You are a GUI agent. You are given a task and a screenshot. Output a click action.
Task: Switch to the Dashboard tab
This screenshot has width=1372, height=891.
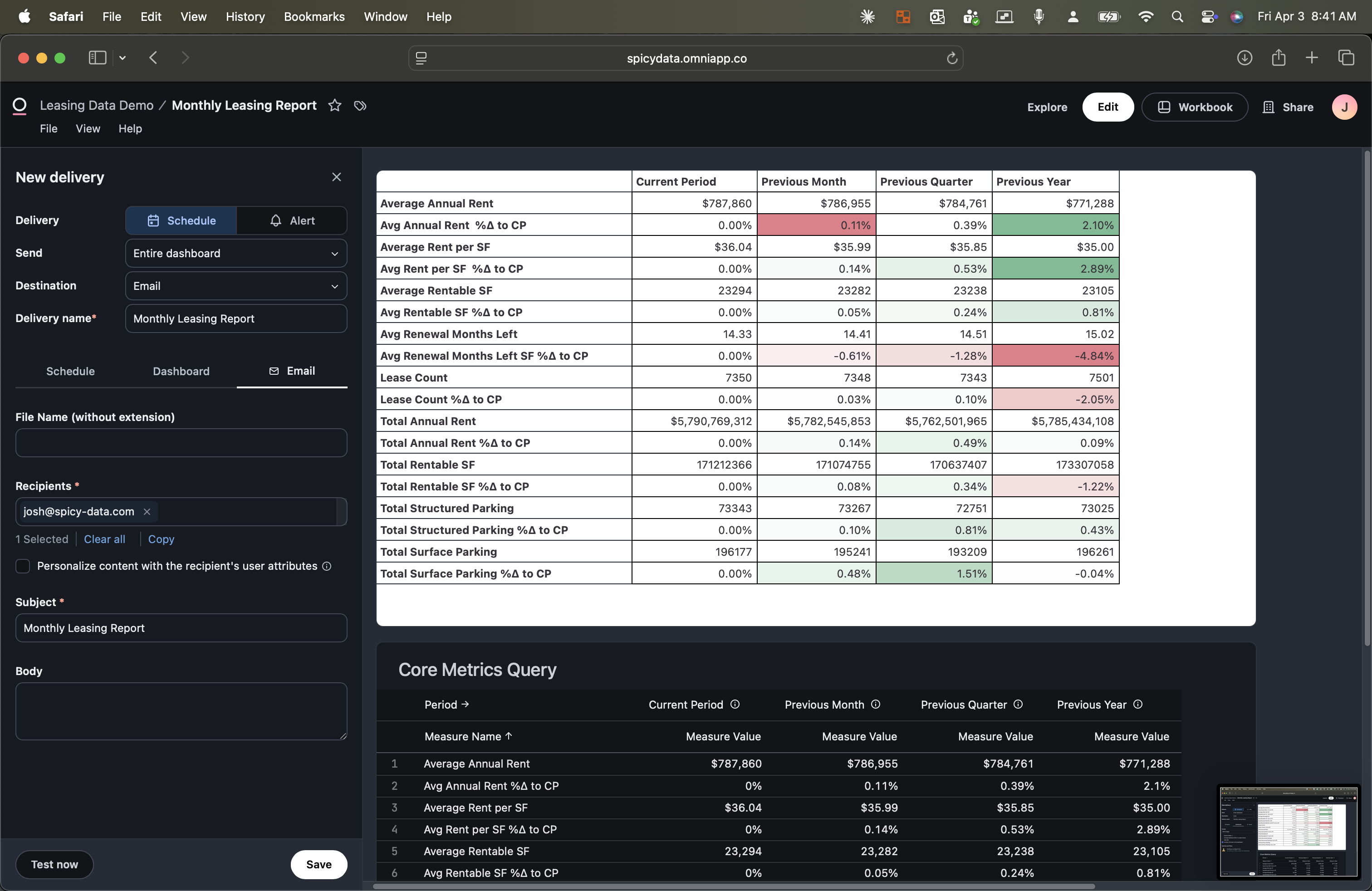181,371
